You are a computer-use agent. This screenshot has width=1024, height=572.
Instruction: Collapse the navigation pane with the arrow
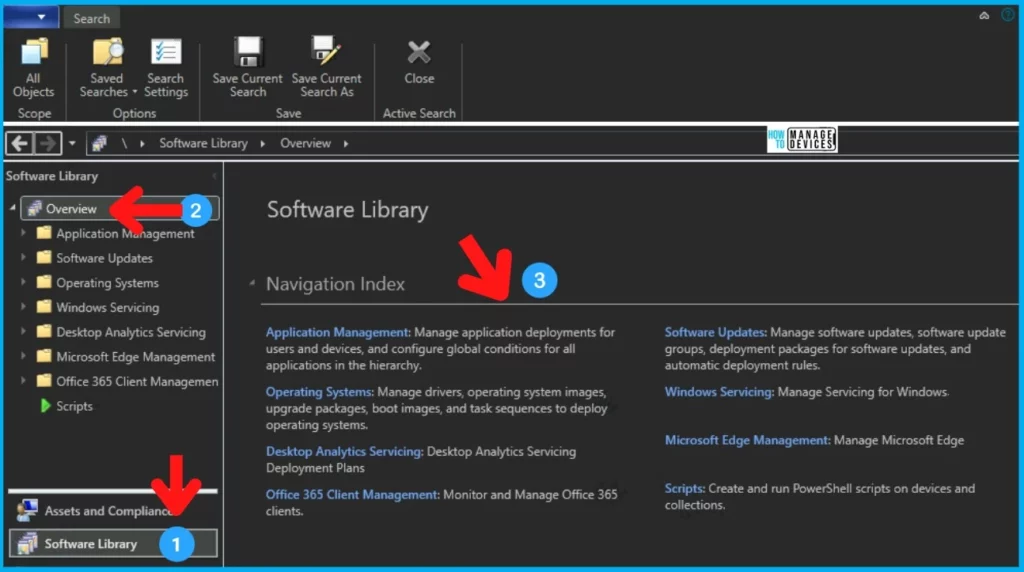click(x=214, y=176)
